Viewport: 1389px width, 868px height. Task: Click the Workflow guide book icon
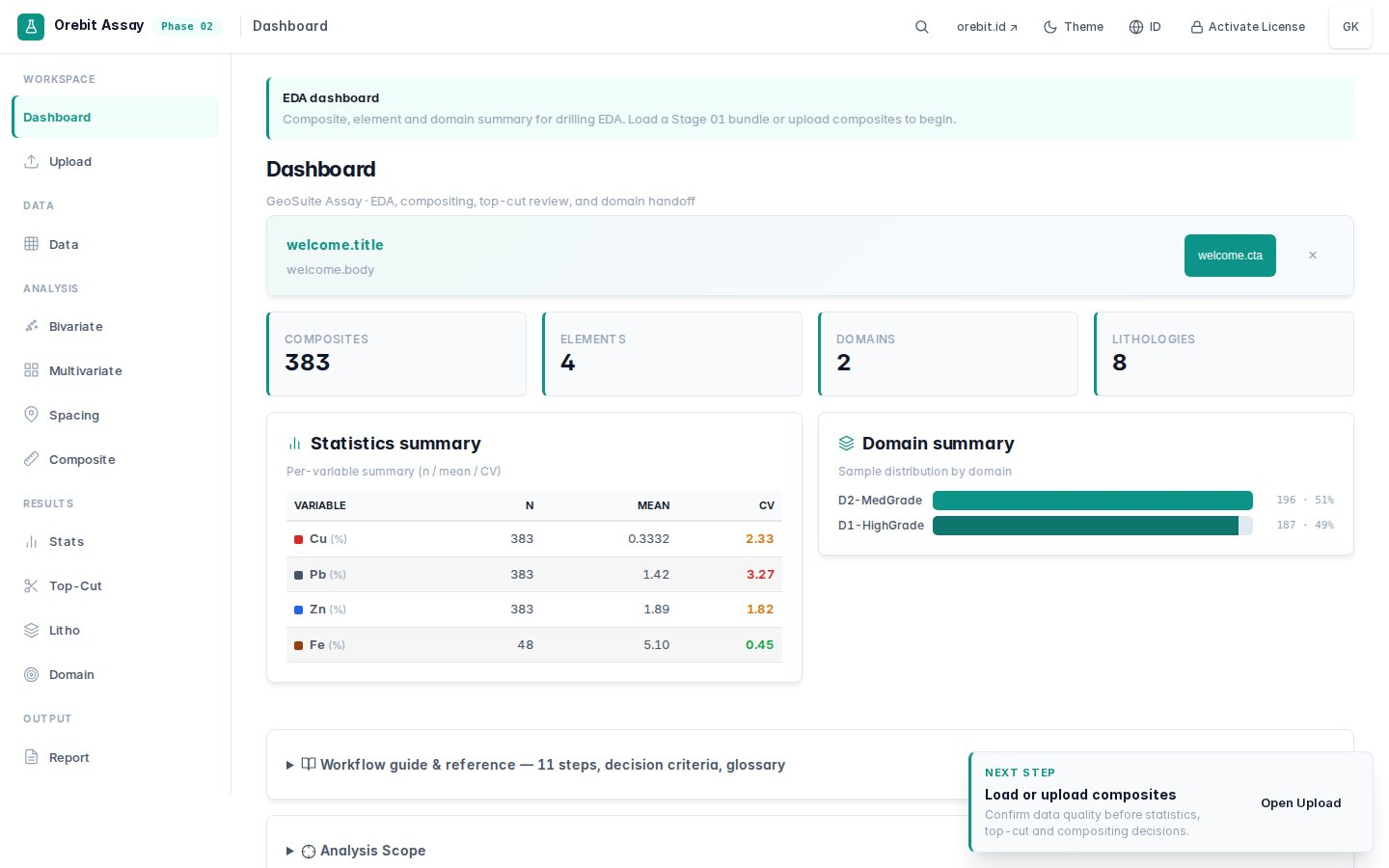pos(309,764)
